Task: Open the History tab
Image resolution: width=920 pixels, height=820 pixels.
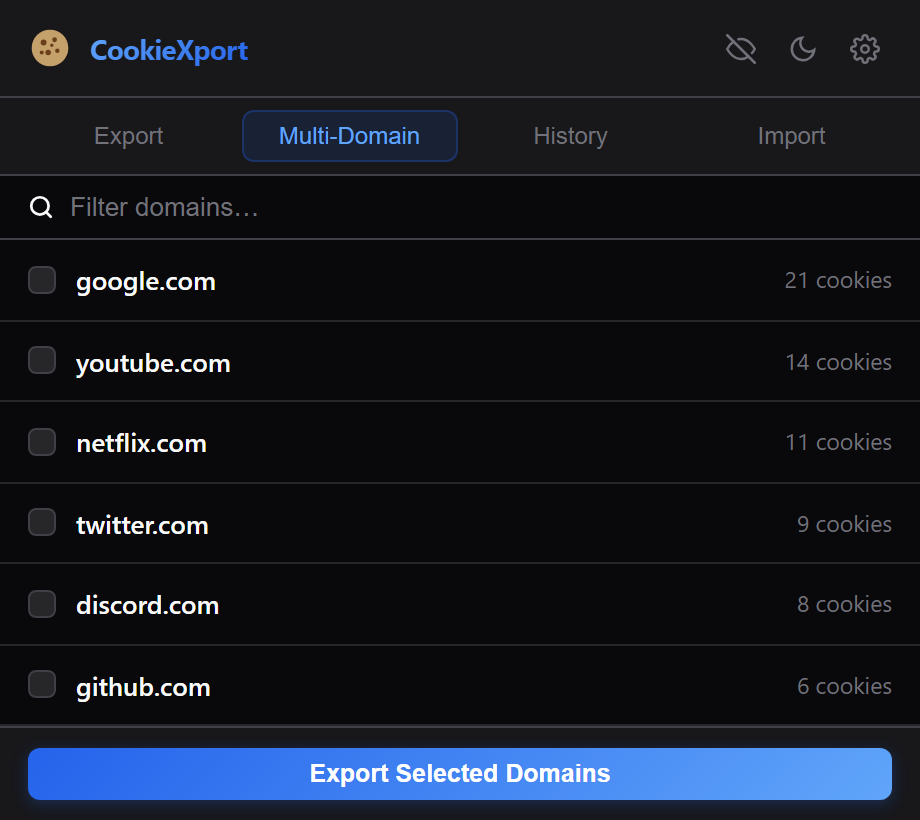Action: point(570,136)
